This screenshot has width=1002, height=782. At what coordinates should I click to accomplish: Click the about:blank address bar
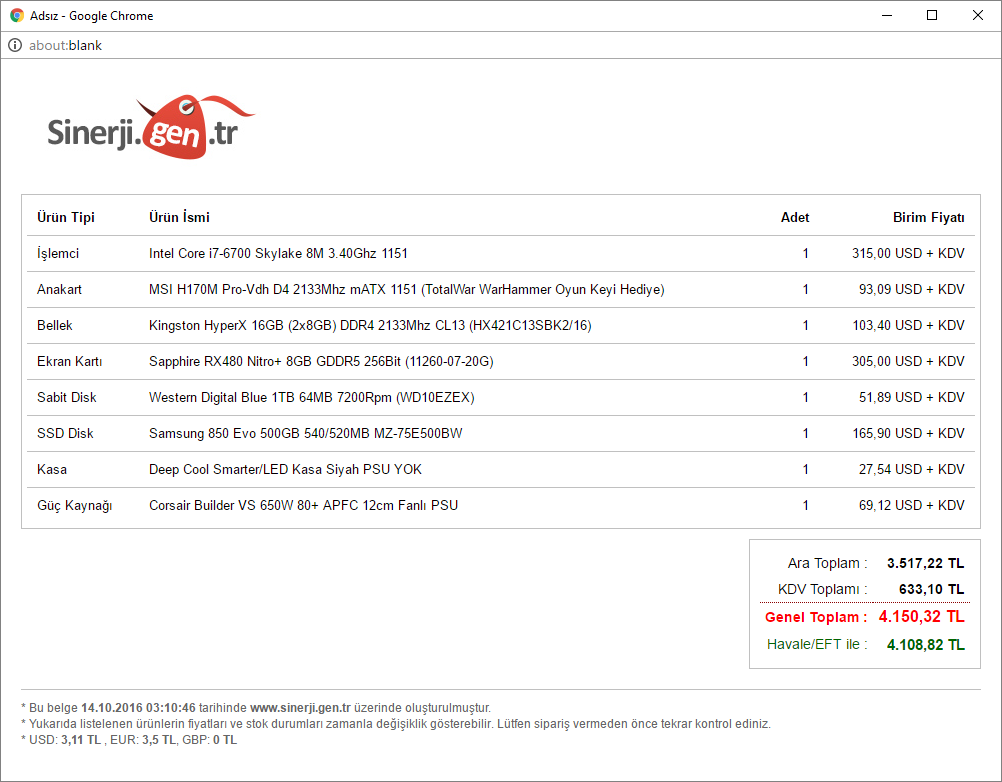click(501, 45)
